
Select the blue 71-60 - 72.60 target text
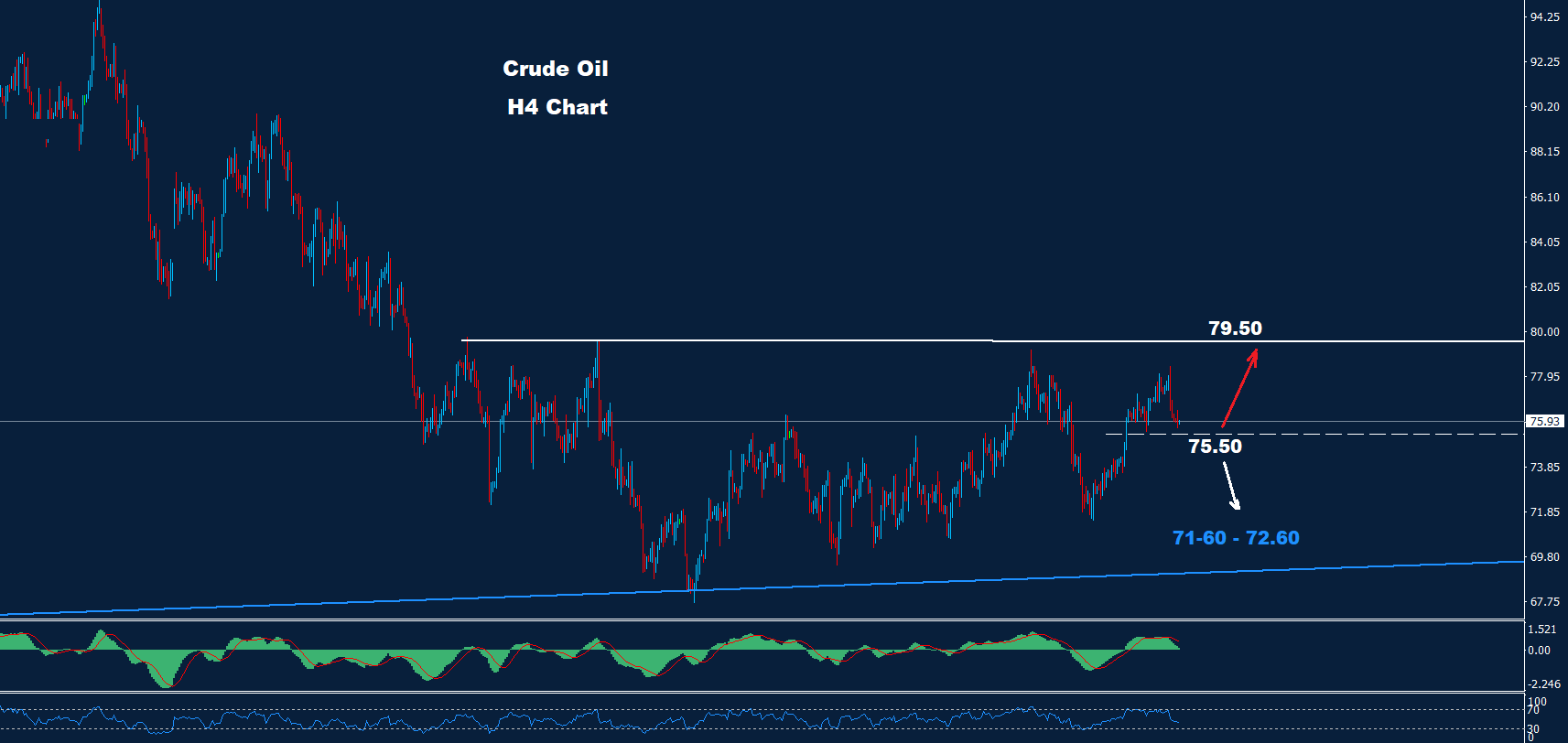(x=1235, y=538)
